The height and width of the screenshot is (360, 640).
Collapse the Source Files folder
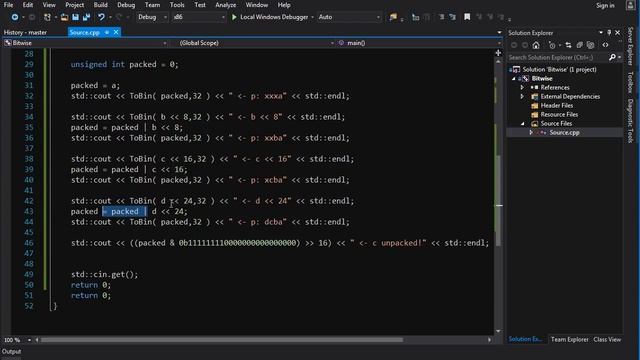coord(522,123)
